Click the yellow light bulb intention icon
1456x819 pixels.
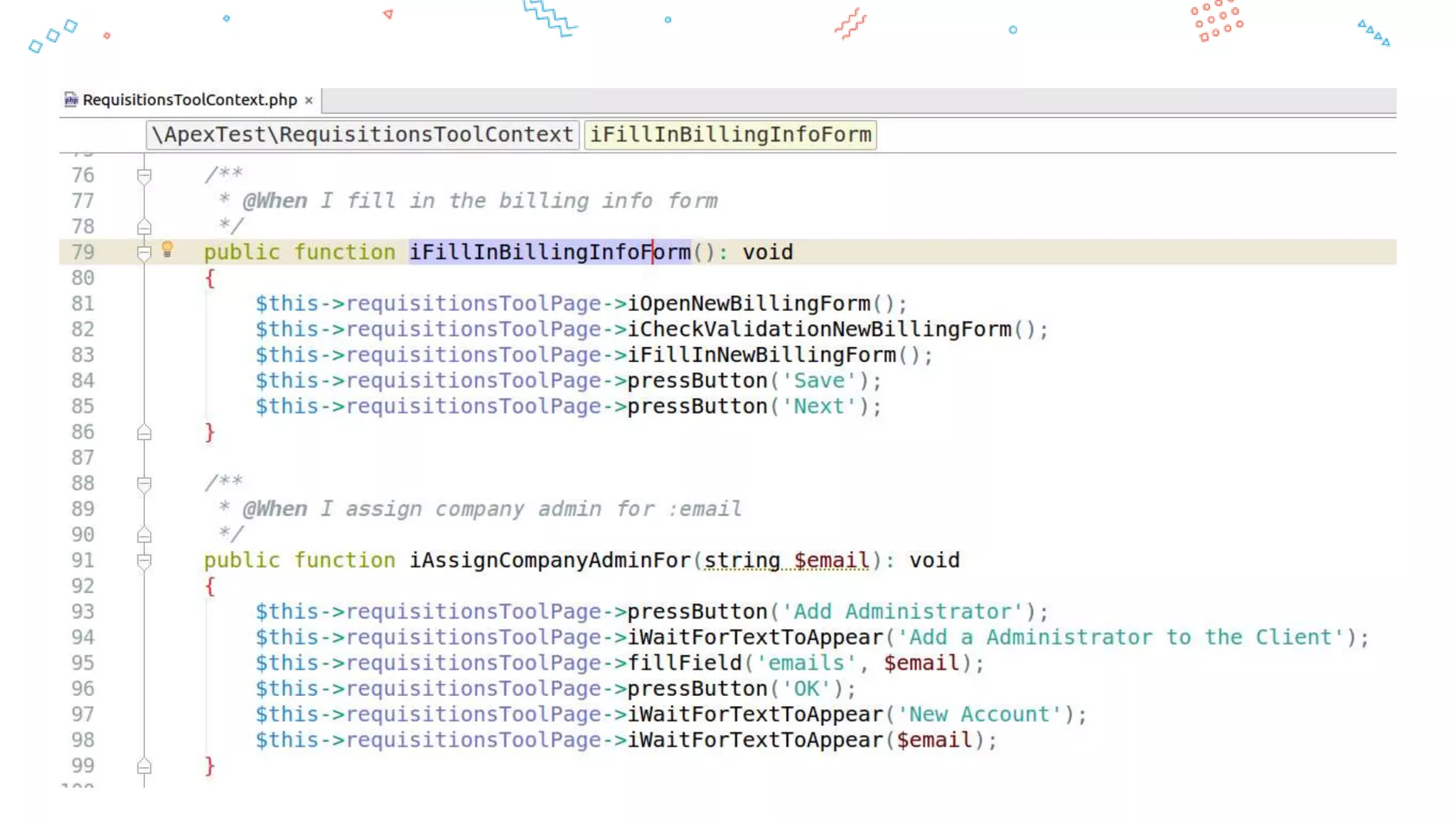(x=167, y=249)
